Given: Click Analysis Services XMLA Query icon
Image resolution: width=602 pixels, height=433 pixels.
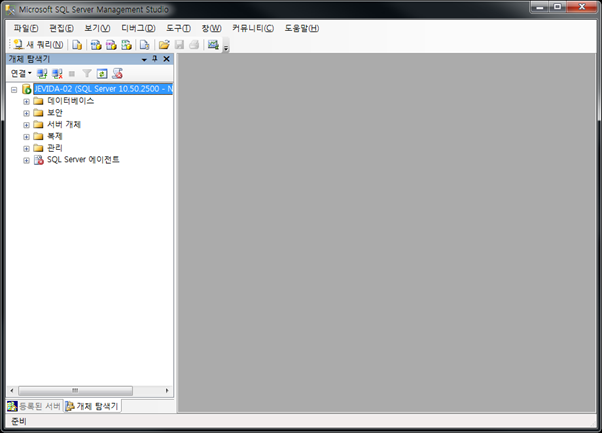Looking at the screenshot, I should pyautogui.click(x=126, y=45).
